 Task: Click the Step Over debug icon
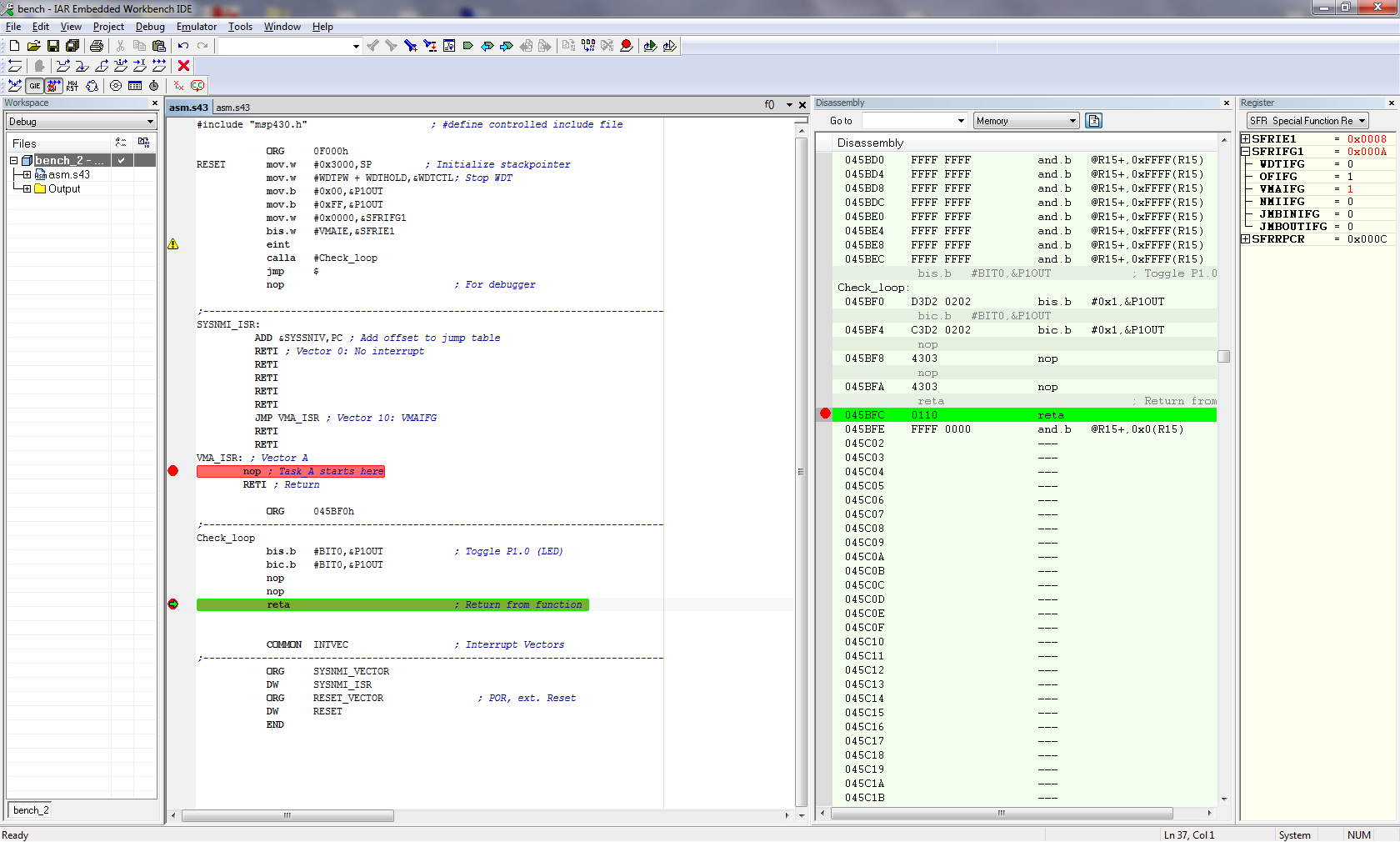point(62,66)
